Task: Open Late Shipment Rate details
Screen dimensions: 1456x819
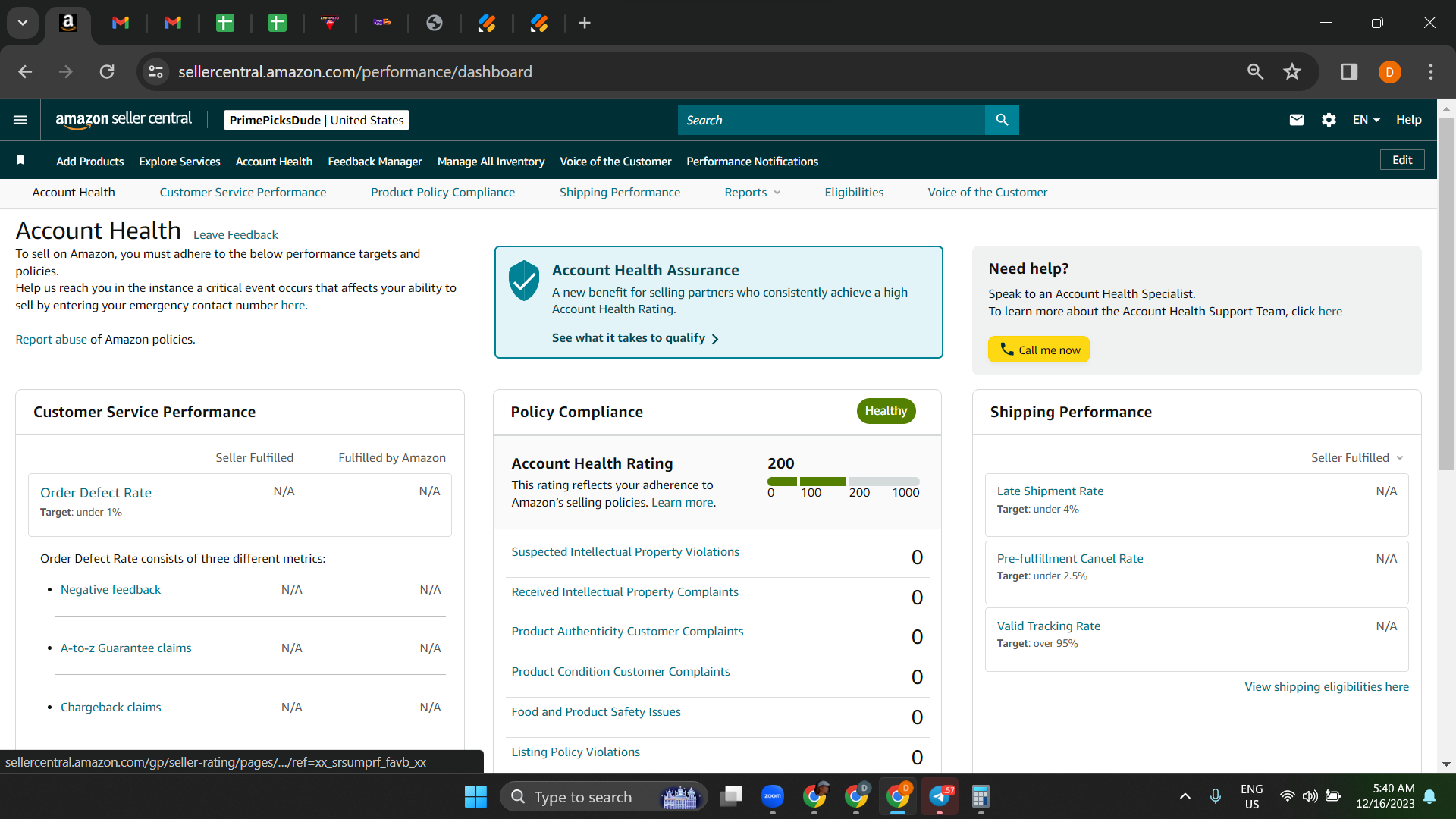Action: (x=1050, y=491)
